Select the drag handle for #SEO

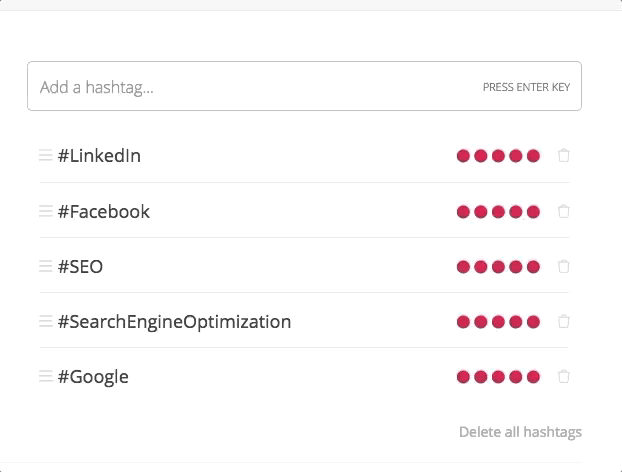click(x=46, y=266)
